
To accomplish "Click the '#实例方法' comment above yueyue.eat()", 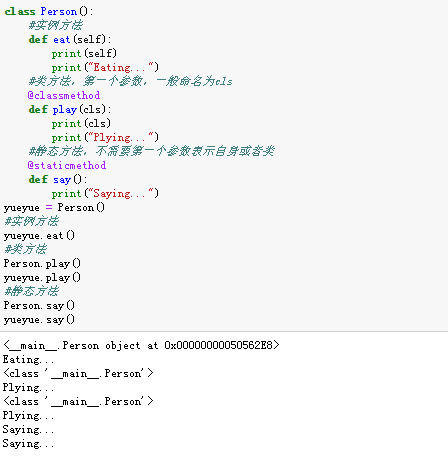I will pos(32,221).
